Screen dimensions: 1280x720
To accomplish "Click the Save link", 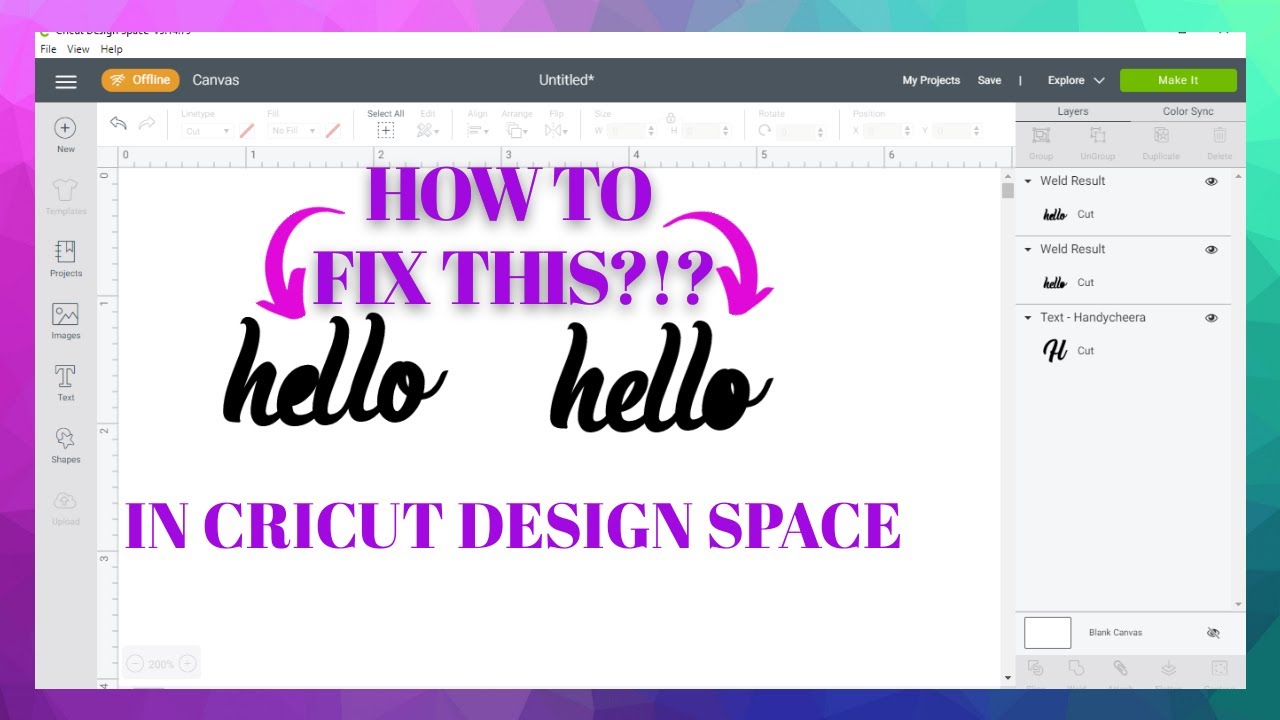I will 989,81.
